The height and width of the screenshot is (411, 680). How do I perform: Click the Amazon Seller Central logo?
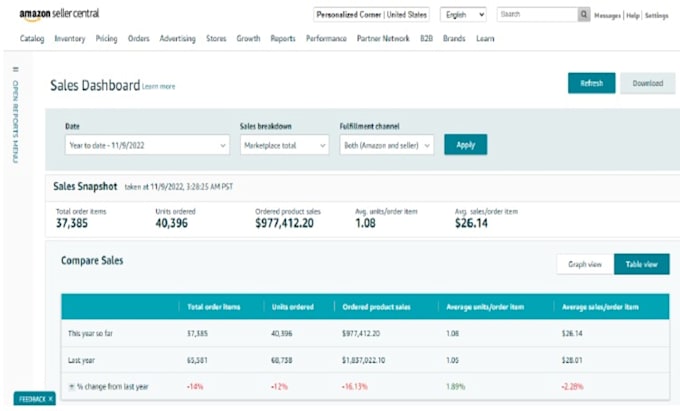[x=59, y=14]
